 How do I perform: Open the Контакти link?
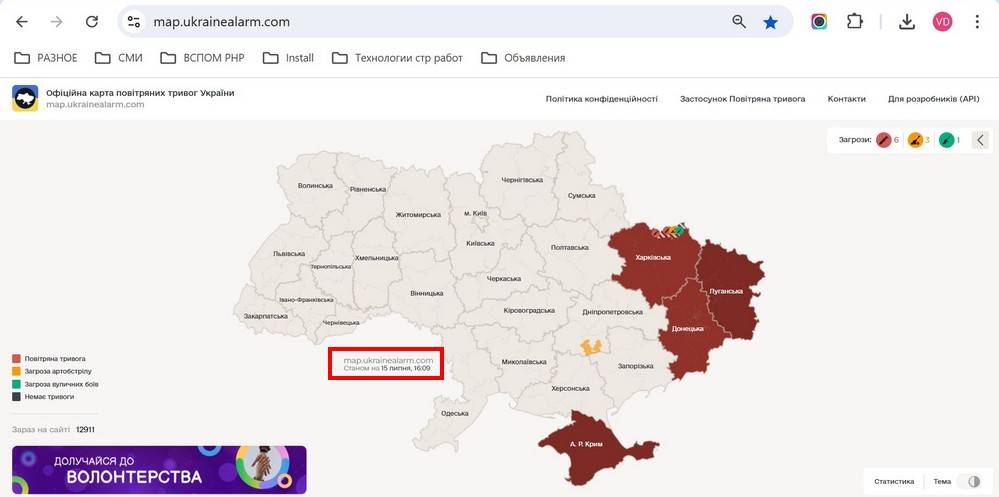tap(846, 99)
